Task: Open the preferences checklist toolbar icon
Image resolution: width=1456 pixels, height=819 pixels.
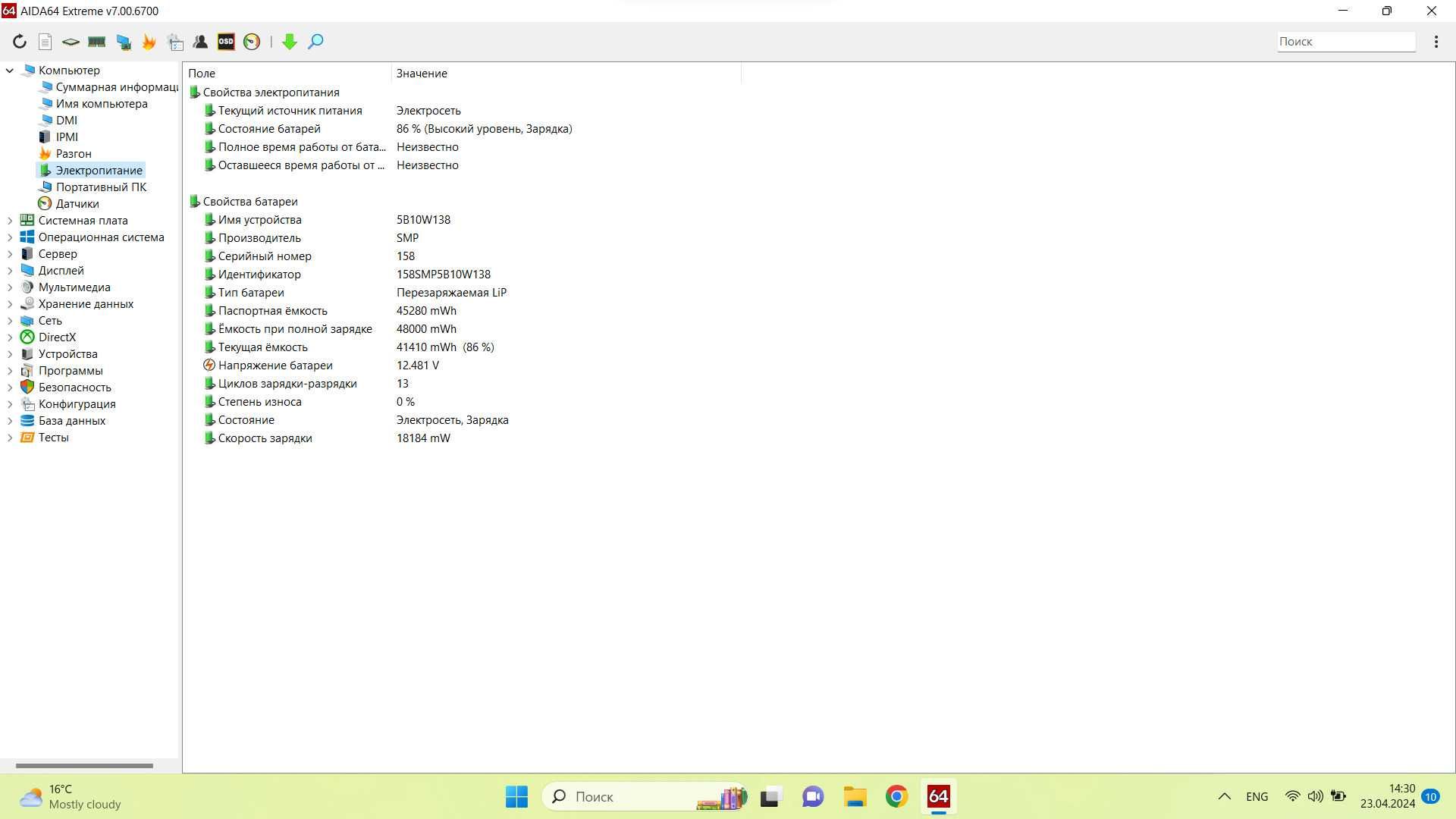Action: [175, 42]
